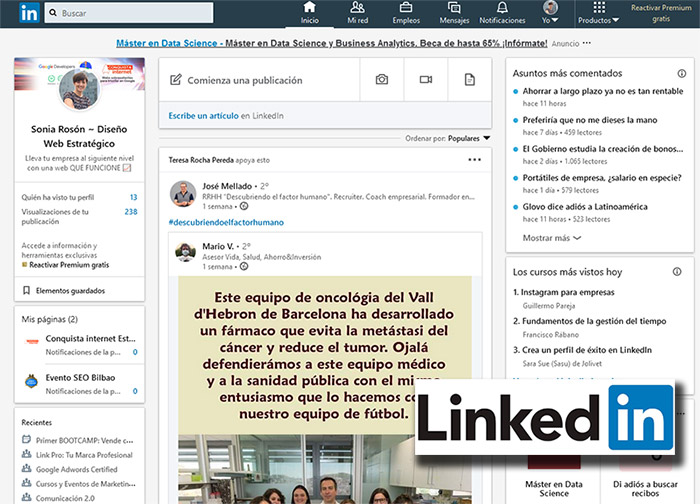
Task: Open the Link Pro: Tu Marca Profesional group
Action: tap(77, 455)
